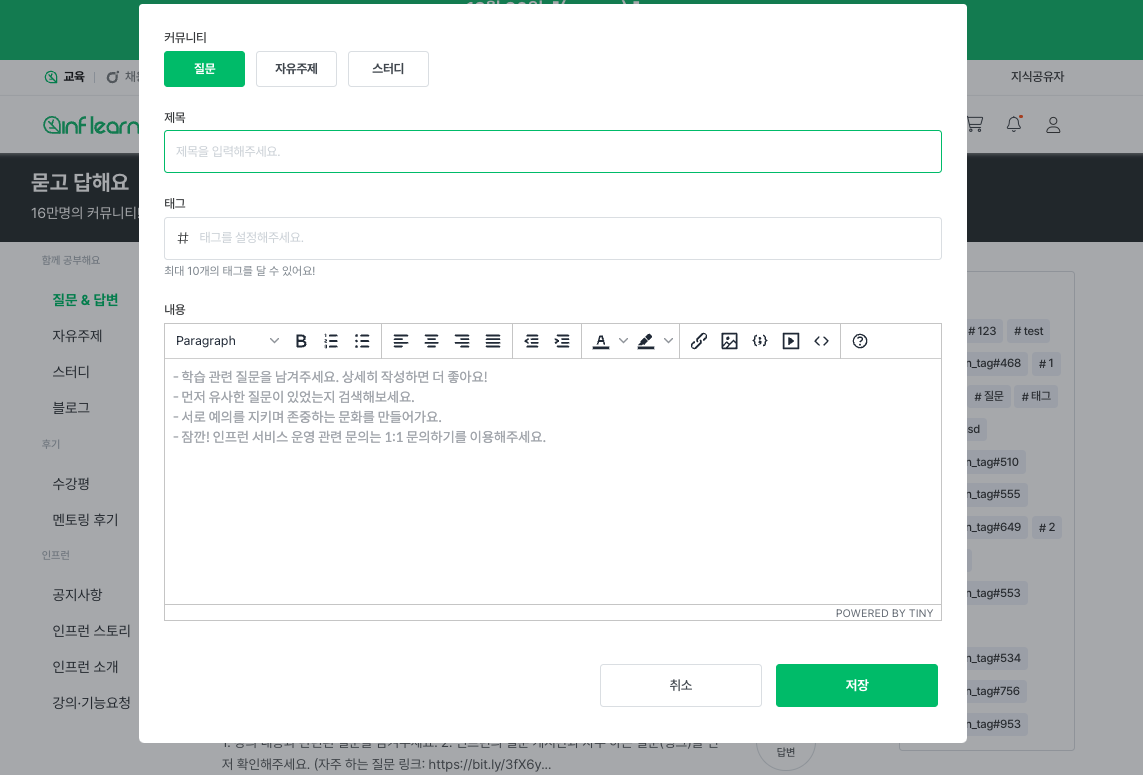Justify the text

[x=493, y=341]
